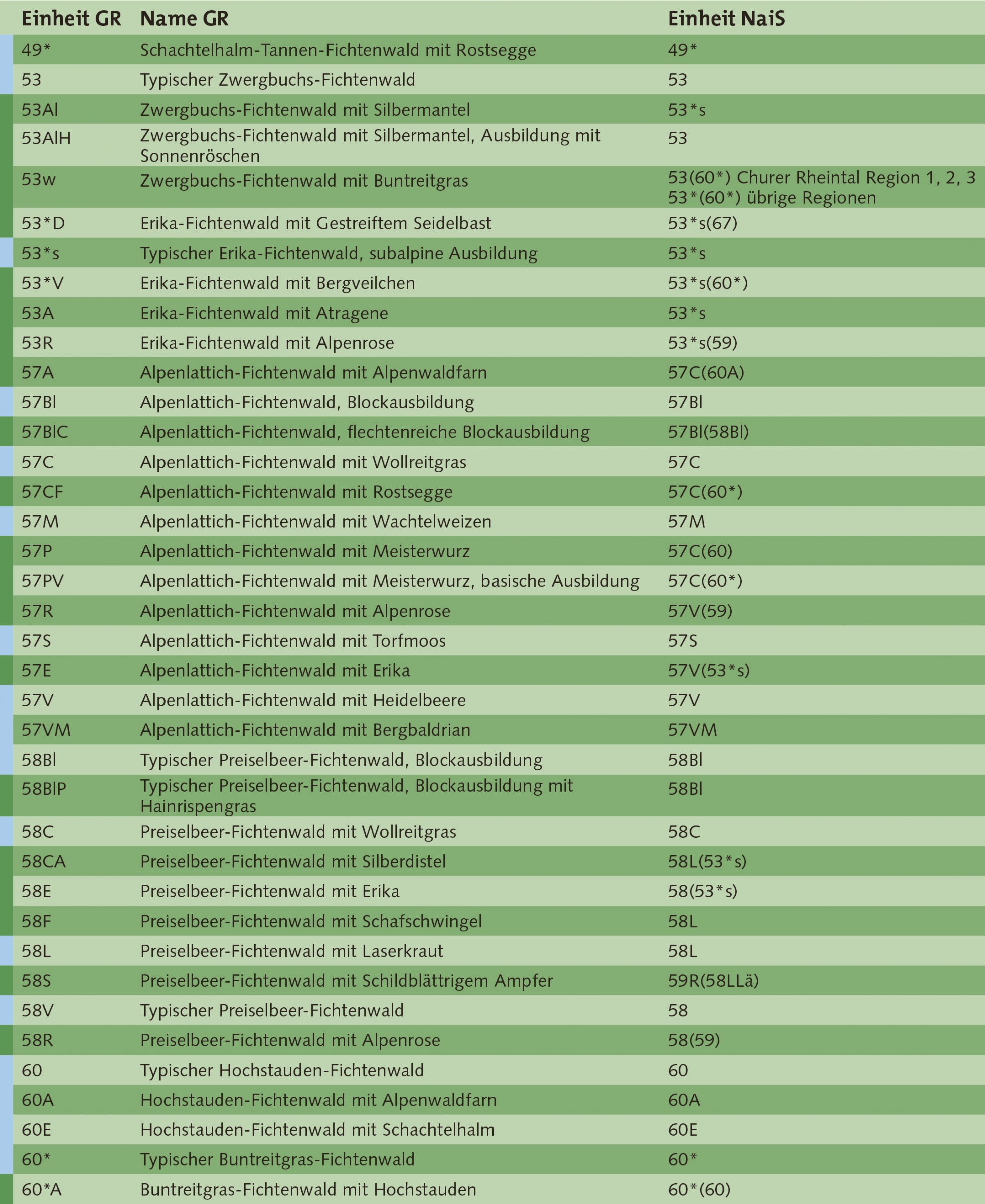Click NaiS cell '53*s(59)'
Viewport: 985px width, 1204px height.
[703, 343]
